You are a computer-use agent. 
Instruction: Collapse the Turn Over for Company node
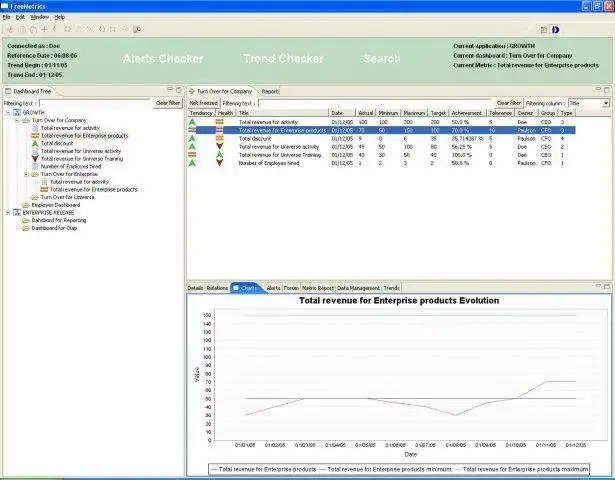17,120
